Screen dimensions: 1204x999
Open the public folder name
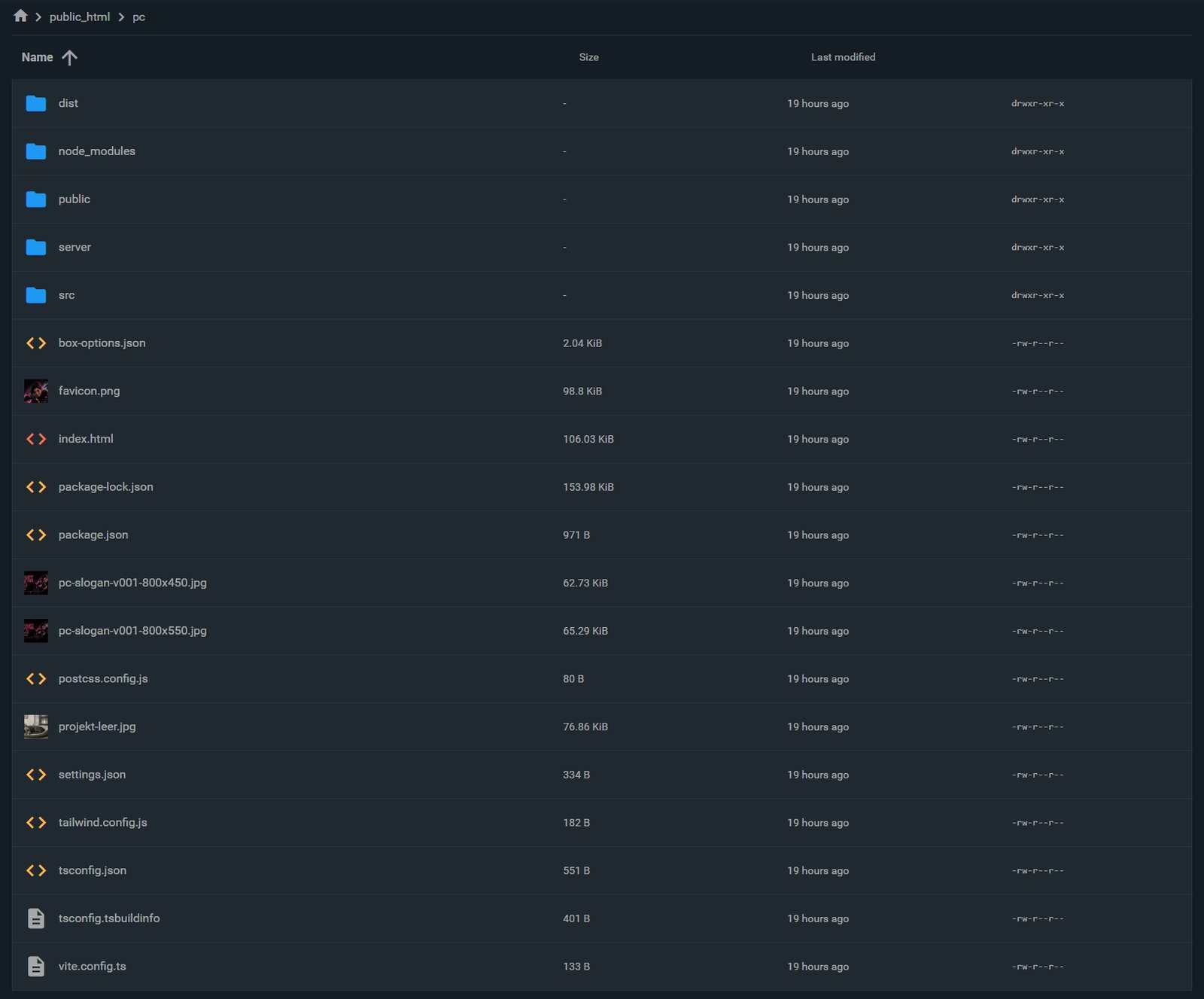[x=74, y=199]
